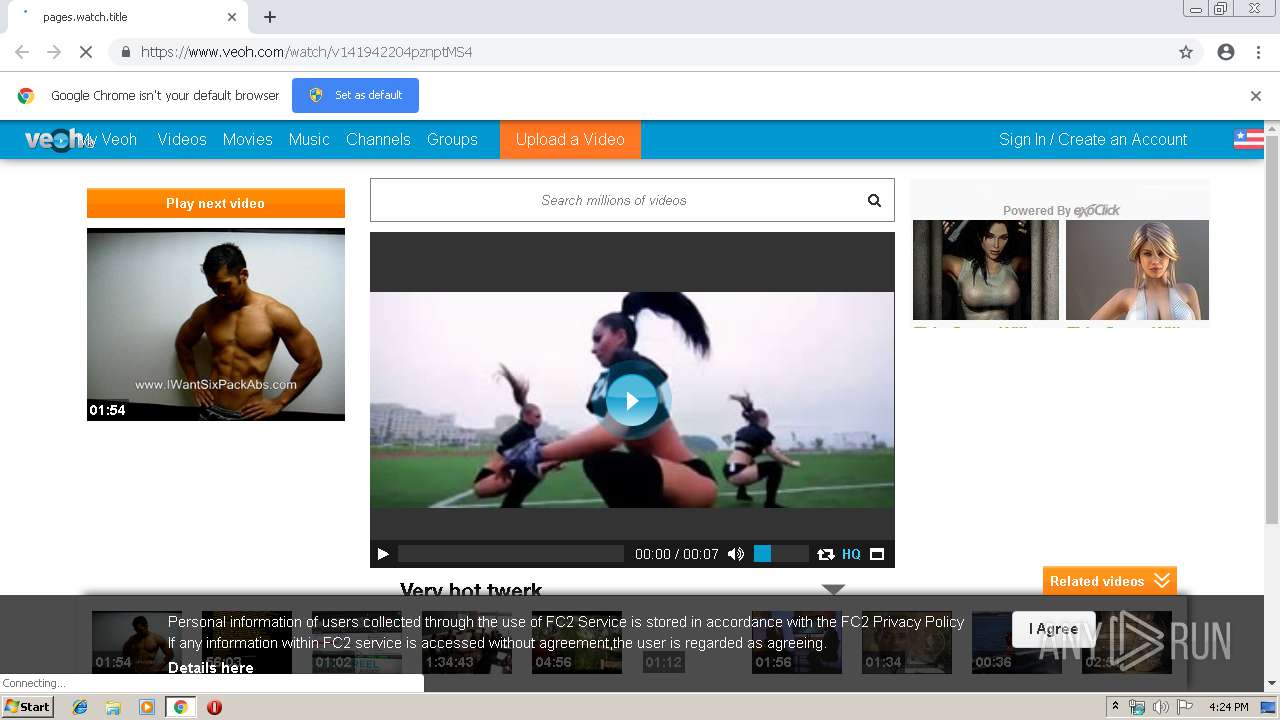This screenshot has height=720, width=1280.
Task: Click the Chrome address bar URL
Action: (306, 52)
